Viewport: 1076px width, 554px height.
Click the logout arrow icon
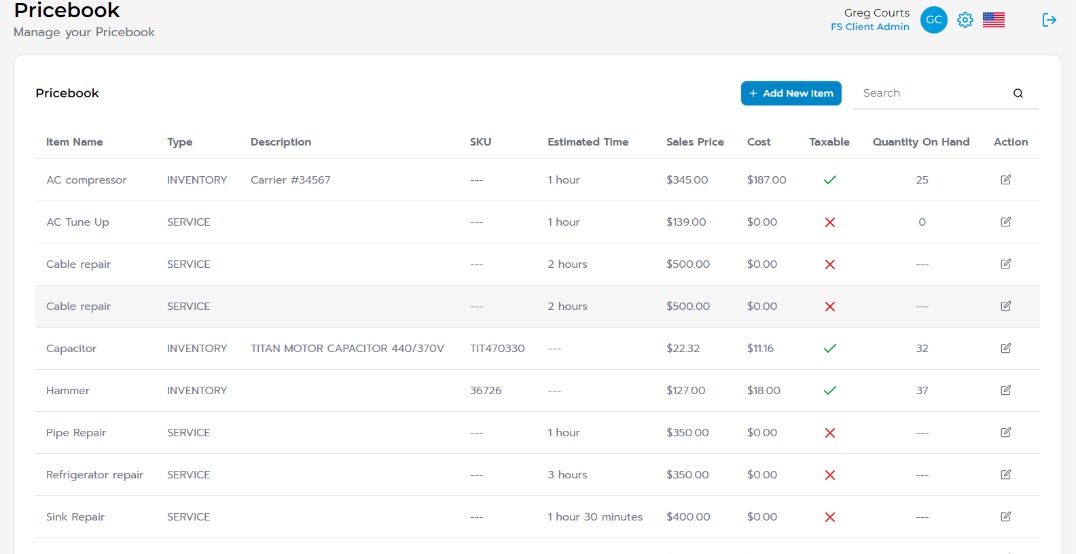point(1049,20)
